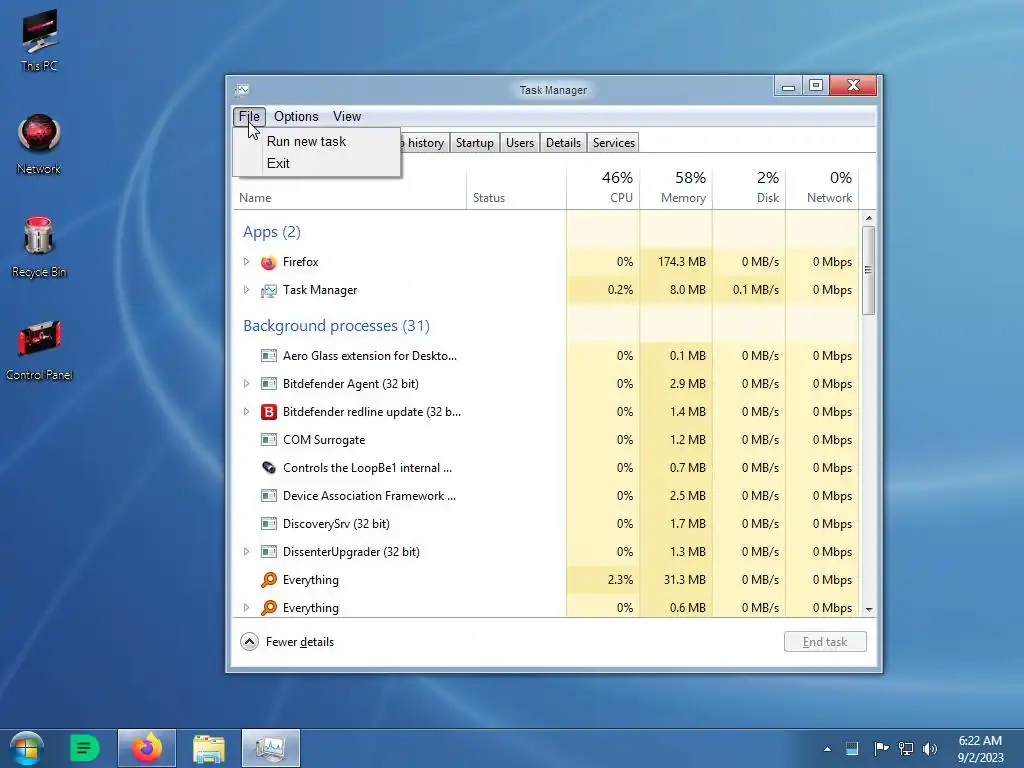This screenshot has height=768, width=1024.
Task: Click the Everything 2.3% CPU process icon
Action: 268,580
